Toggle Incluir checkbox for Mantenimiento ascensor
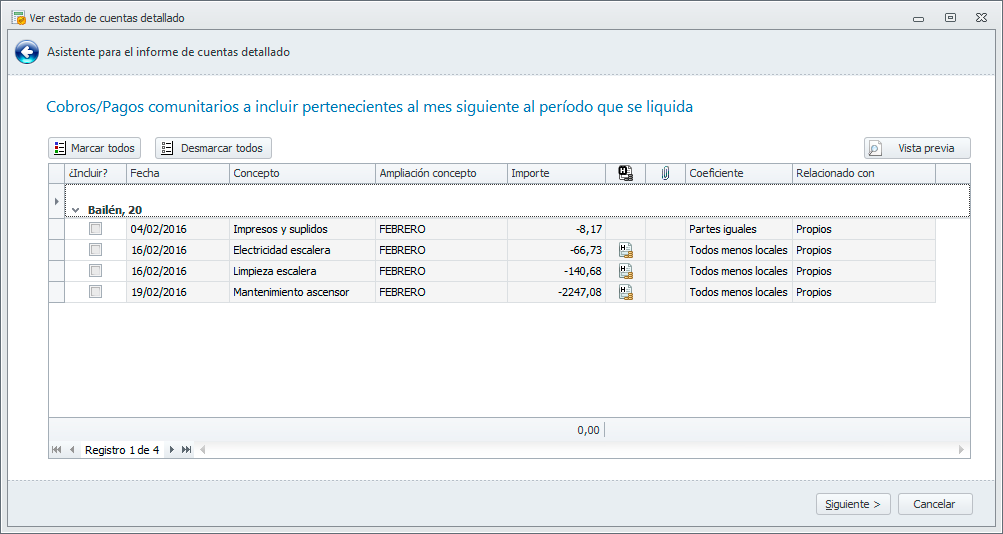The height and width of the screenshot is (534, 1003). pos(95,292)
